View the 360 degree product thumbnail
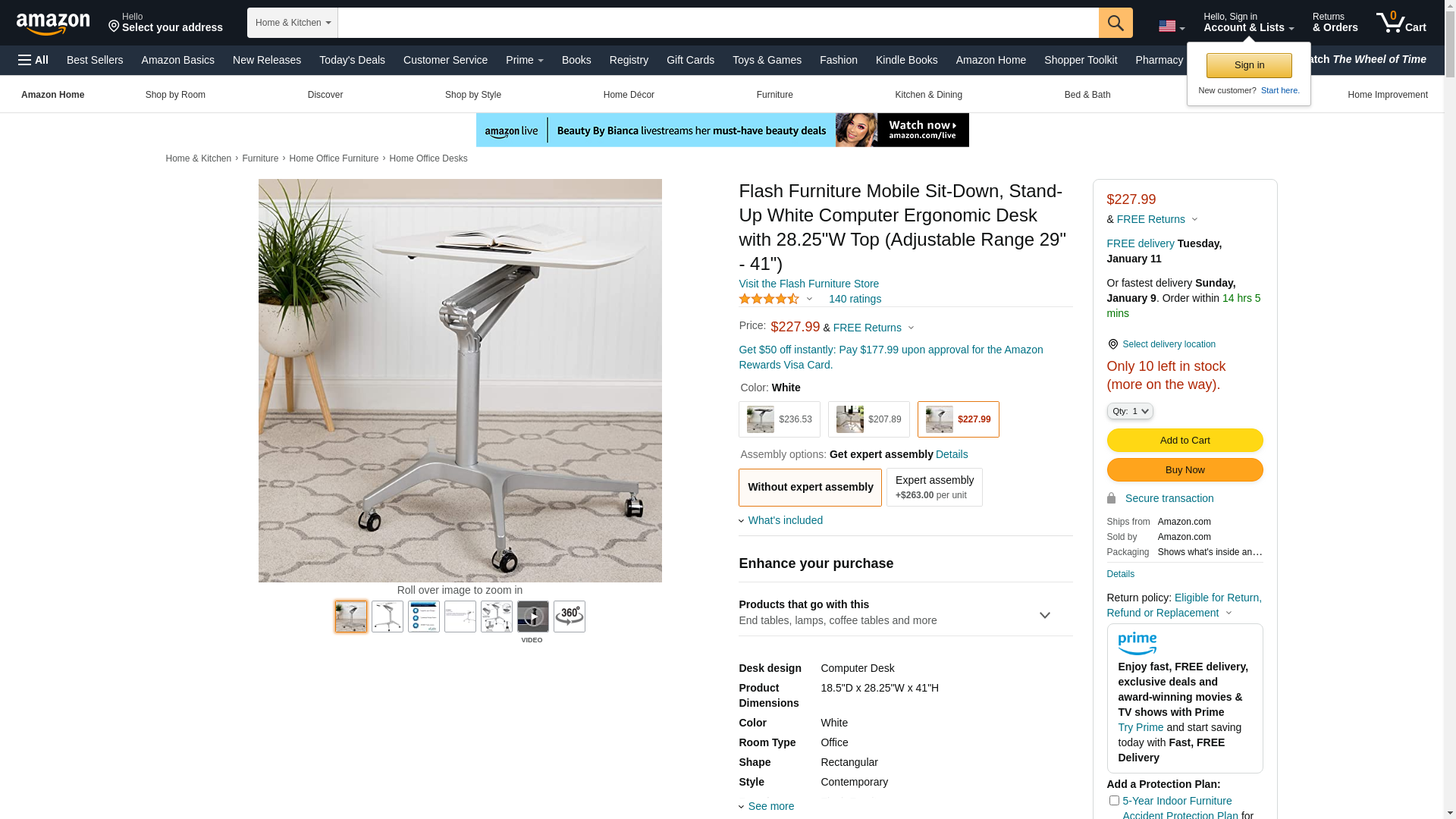Viewport: 1456px width, 819px height. click(570, 617)
